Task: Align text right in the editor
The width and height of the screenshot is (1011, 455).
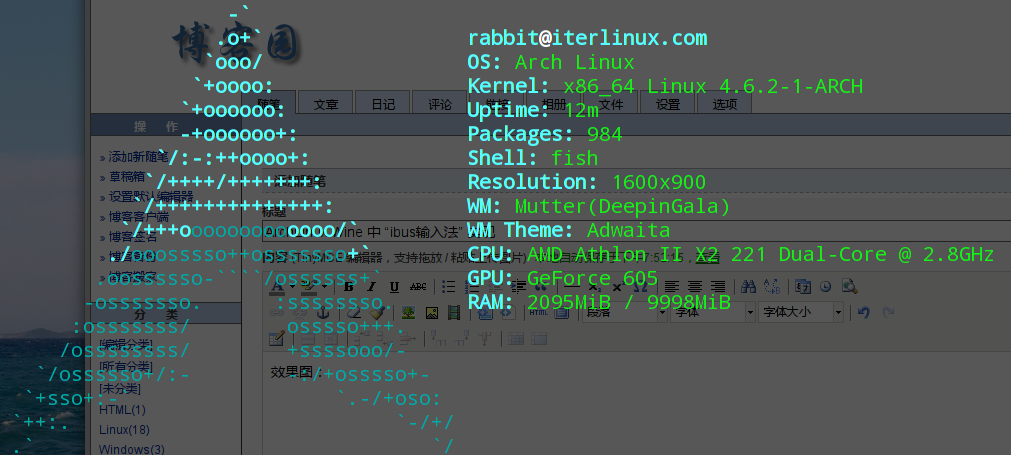Action: pyautogui.click(x=718, y=287)
